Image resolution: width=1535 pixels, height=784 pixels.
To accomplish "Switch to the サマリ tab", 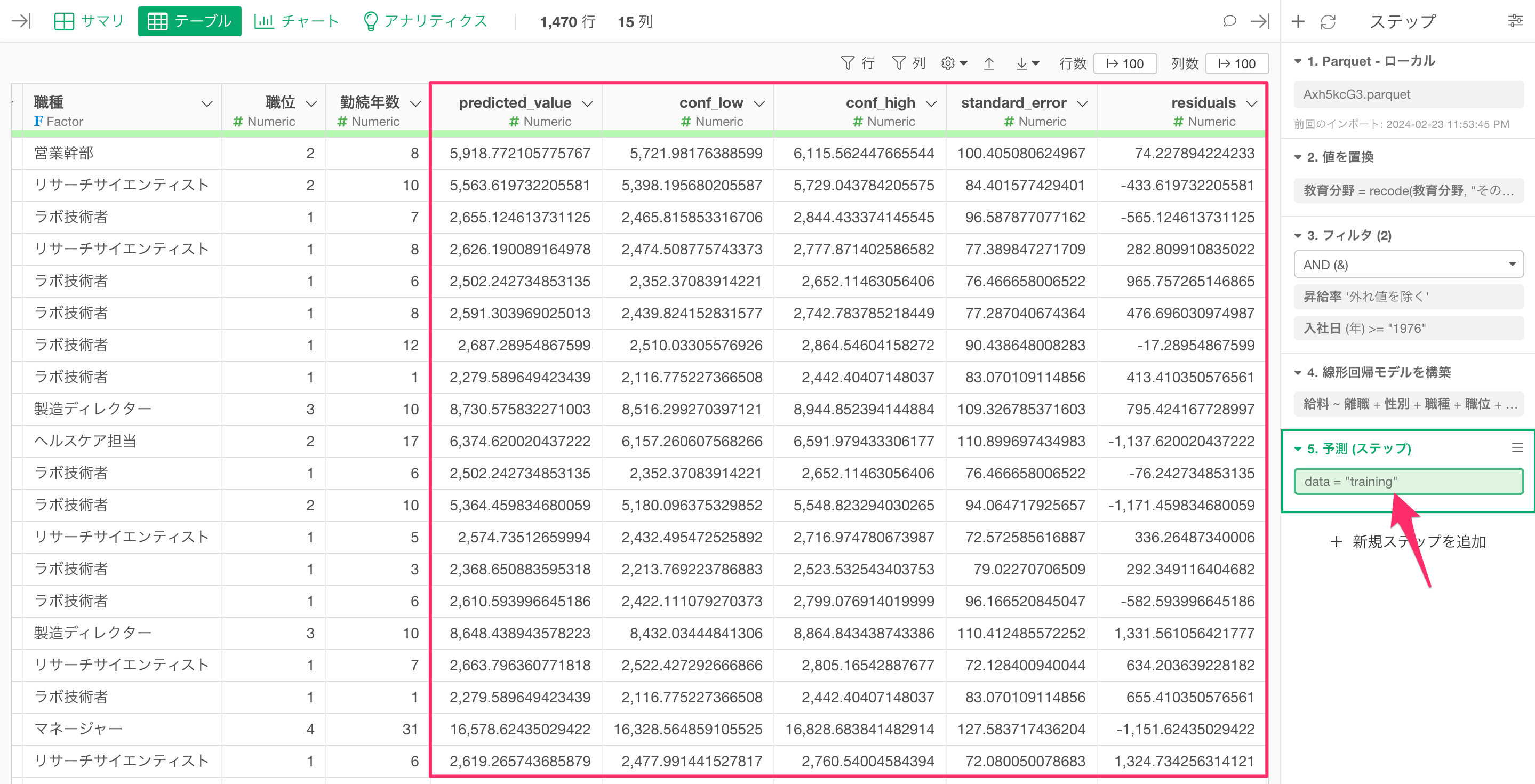I will [89, 21].
